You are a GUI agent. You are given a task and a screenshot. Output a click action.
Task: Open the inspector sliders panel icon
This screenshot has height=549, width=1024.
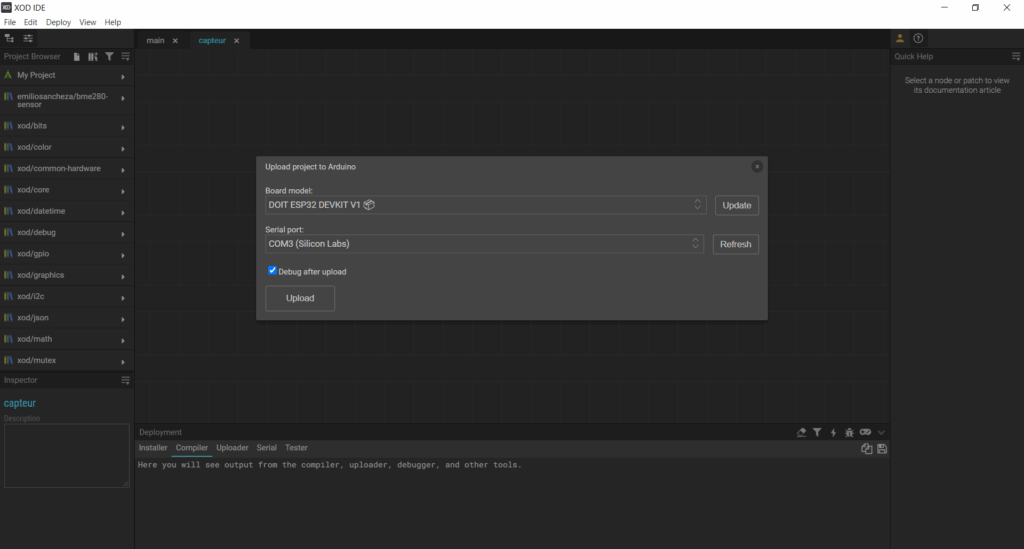(x=28, y=39)
